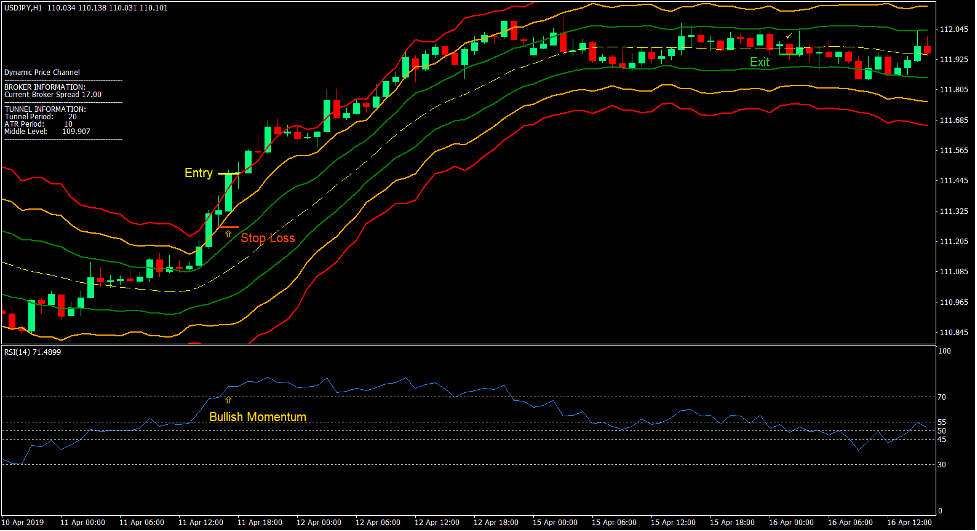This screenshot has width=977, height=531.
Task: Click the TUNNEL INFORMATION heading
Action: click(45, 108)
